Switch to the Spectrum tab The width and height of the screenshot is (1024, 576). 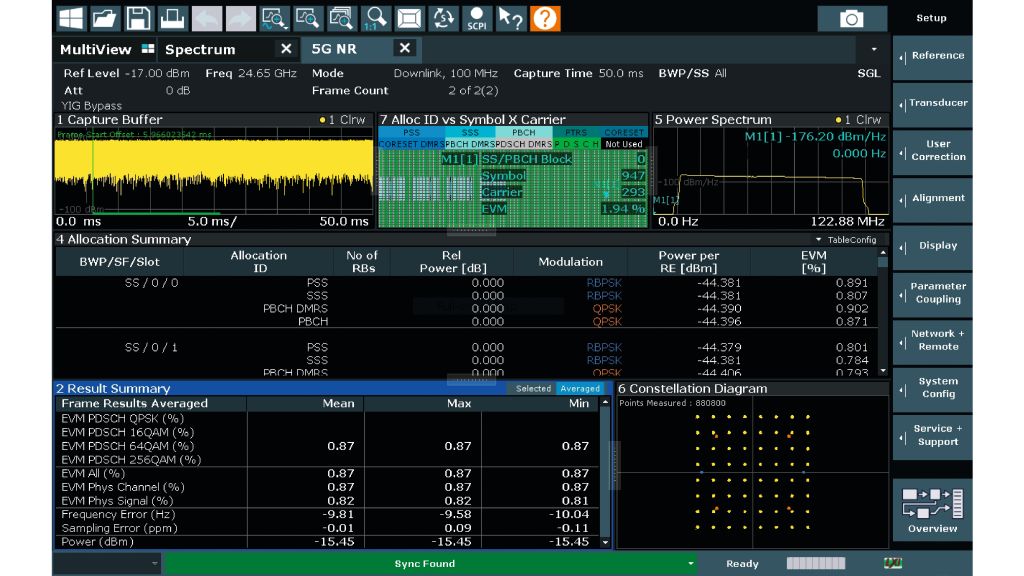tap(200, 49)
